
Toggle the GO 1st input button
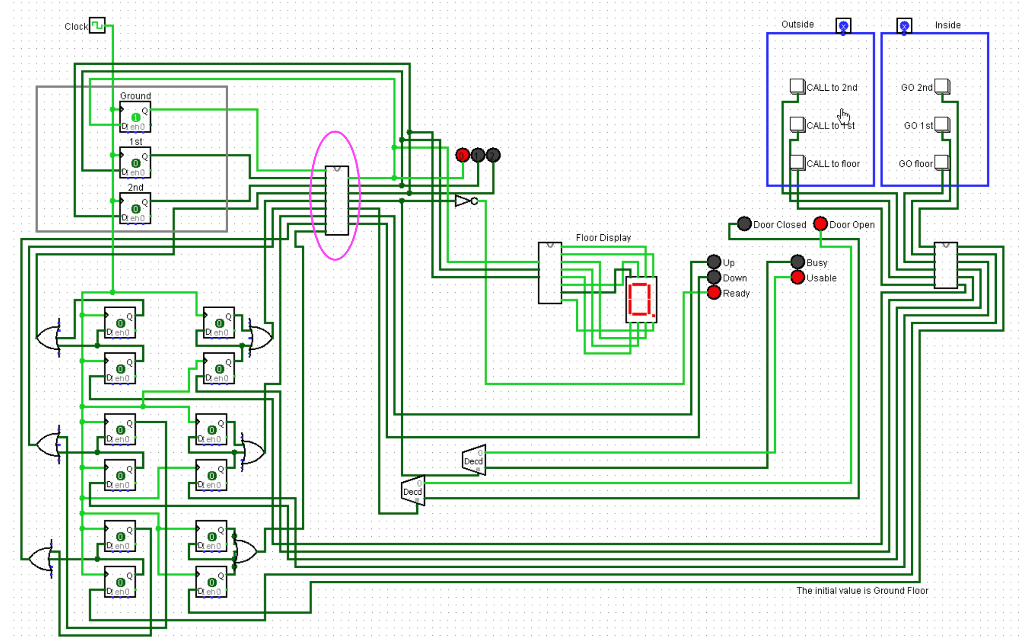click(x=941, y=125)
